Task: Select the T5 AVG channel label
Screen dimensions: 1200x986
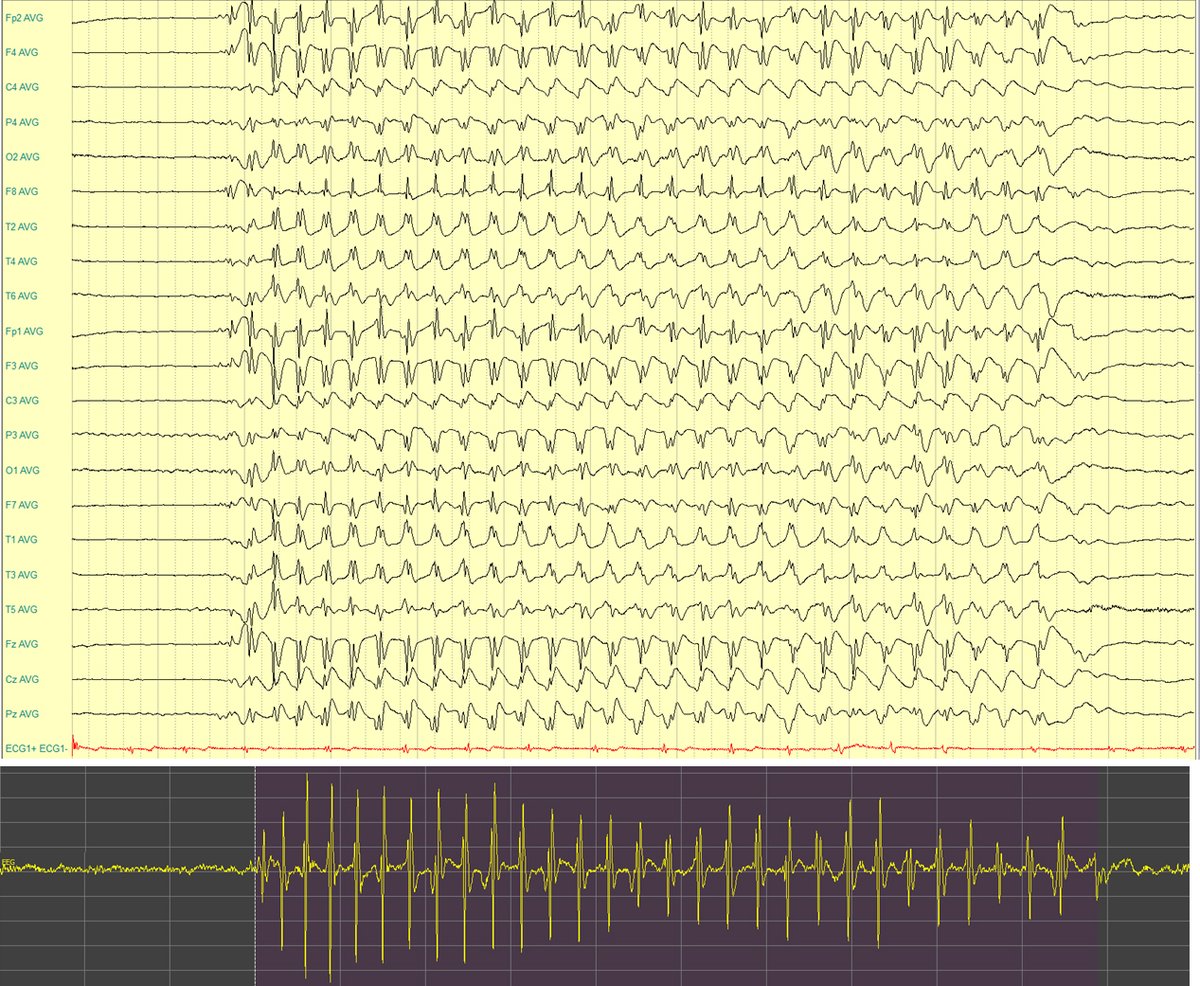Action: [x=22, y=609]
